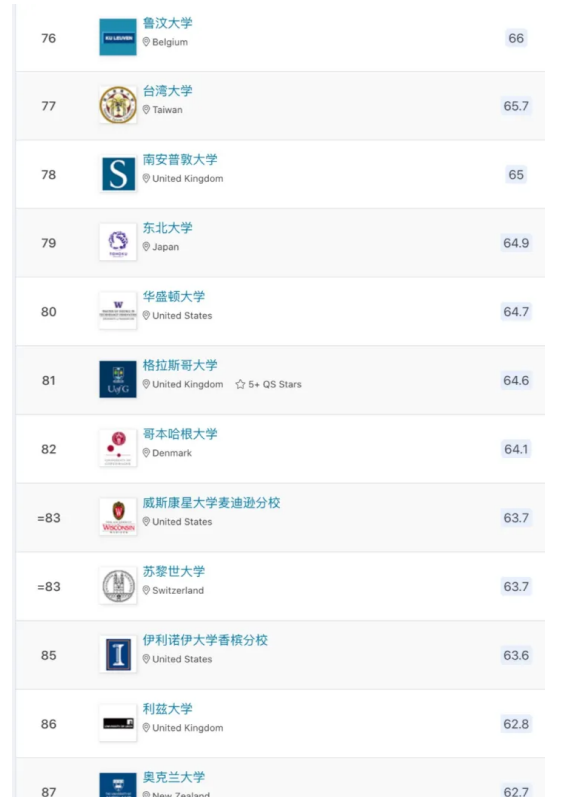
Task: Click the Denmark location marker icon
Action: [x=146, y=453]
